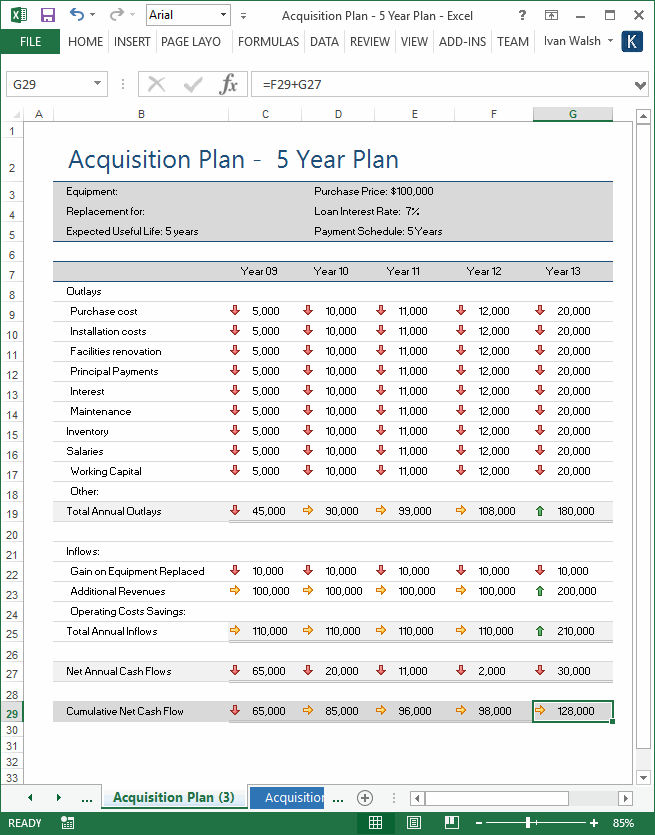Open the Arial font name dropdown
Image resolution: width=655 pixels, height=835 pixels.
(225, 16)
